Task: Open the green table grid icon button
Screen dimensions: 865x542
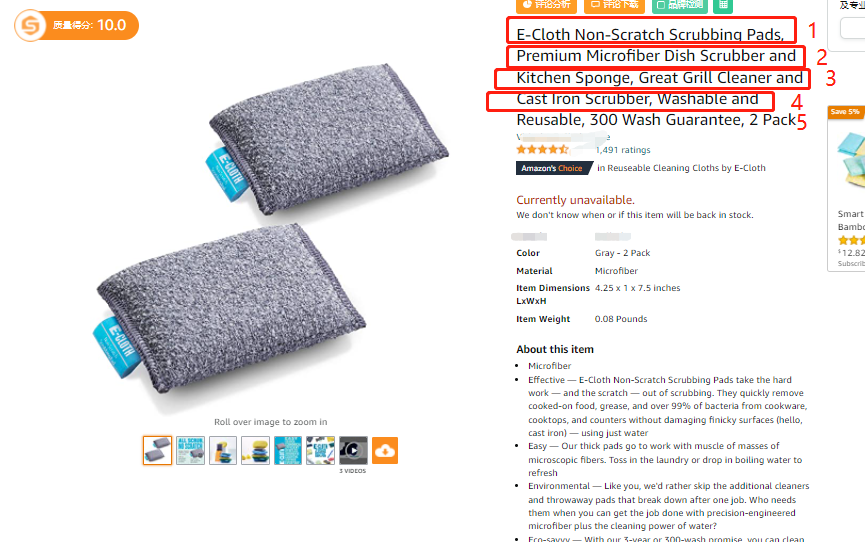Action: pos(723,6)
